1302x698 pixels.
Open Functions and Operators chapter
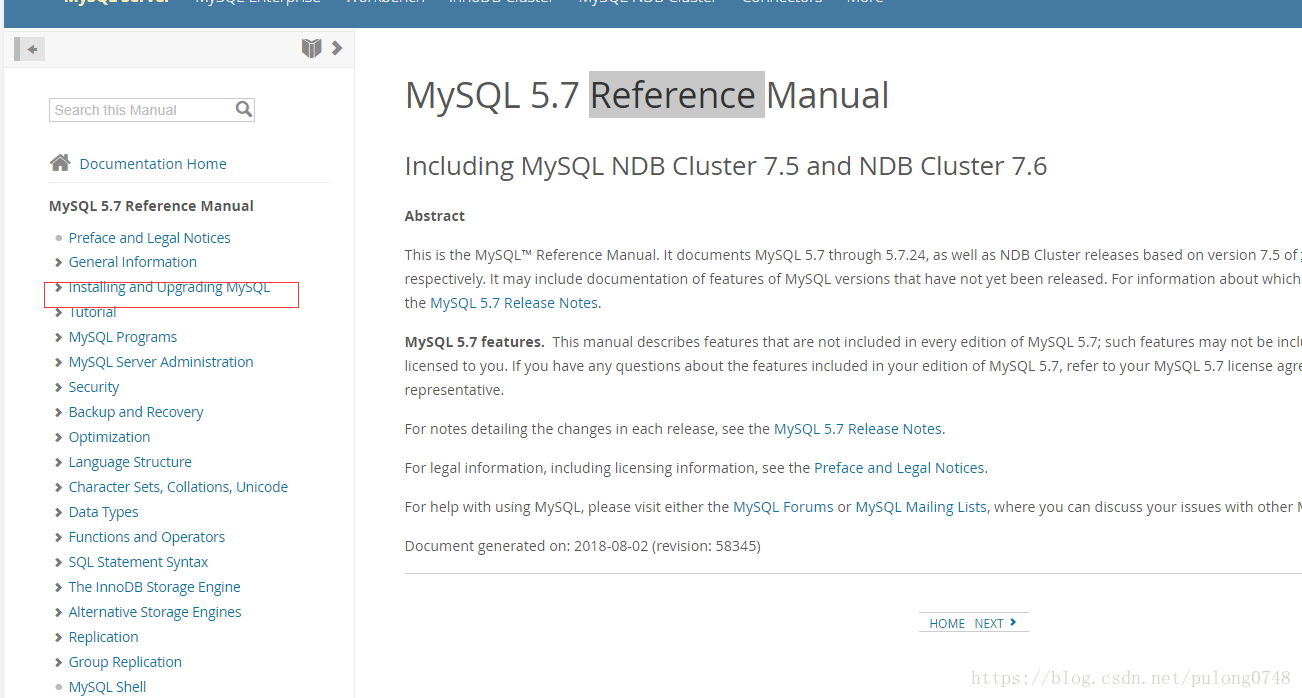pos(146,537)
